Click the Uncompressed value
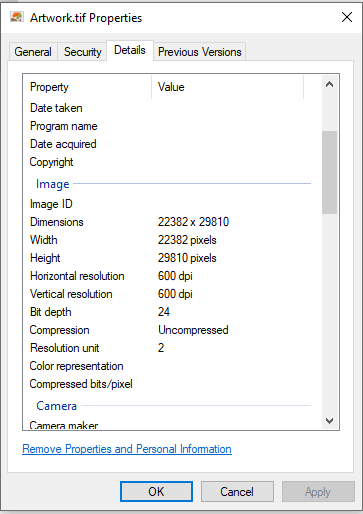Image resolution: width=363 pixels, height=514 pixels. [x=193, y=330]
